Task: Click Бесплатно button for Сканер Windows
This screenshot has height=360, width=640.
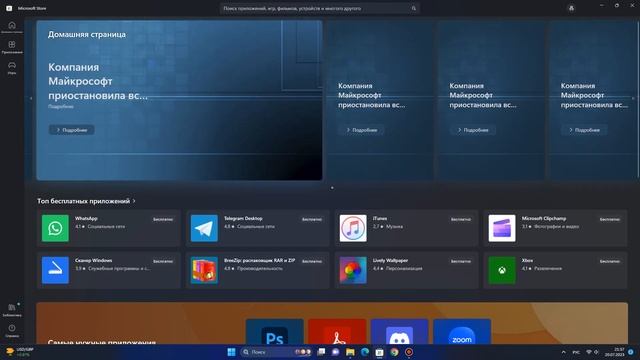Action: coord(163,261)
